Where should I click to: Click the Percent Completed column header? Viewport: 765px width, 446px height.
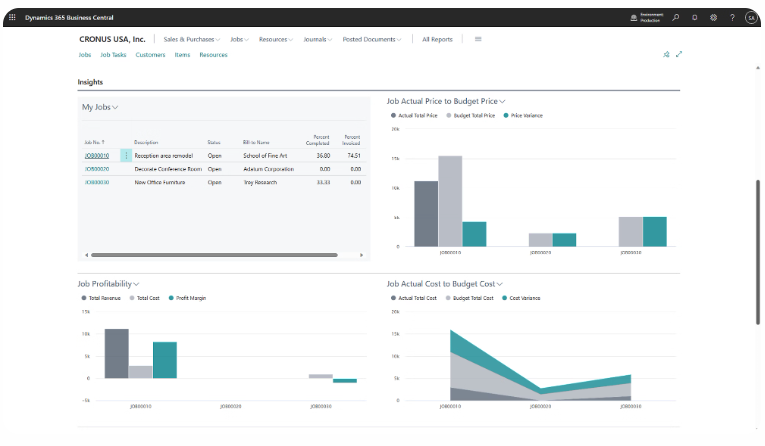click(318, 140)
